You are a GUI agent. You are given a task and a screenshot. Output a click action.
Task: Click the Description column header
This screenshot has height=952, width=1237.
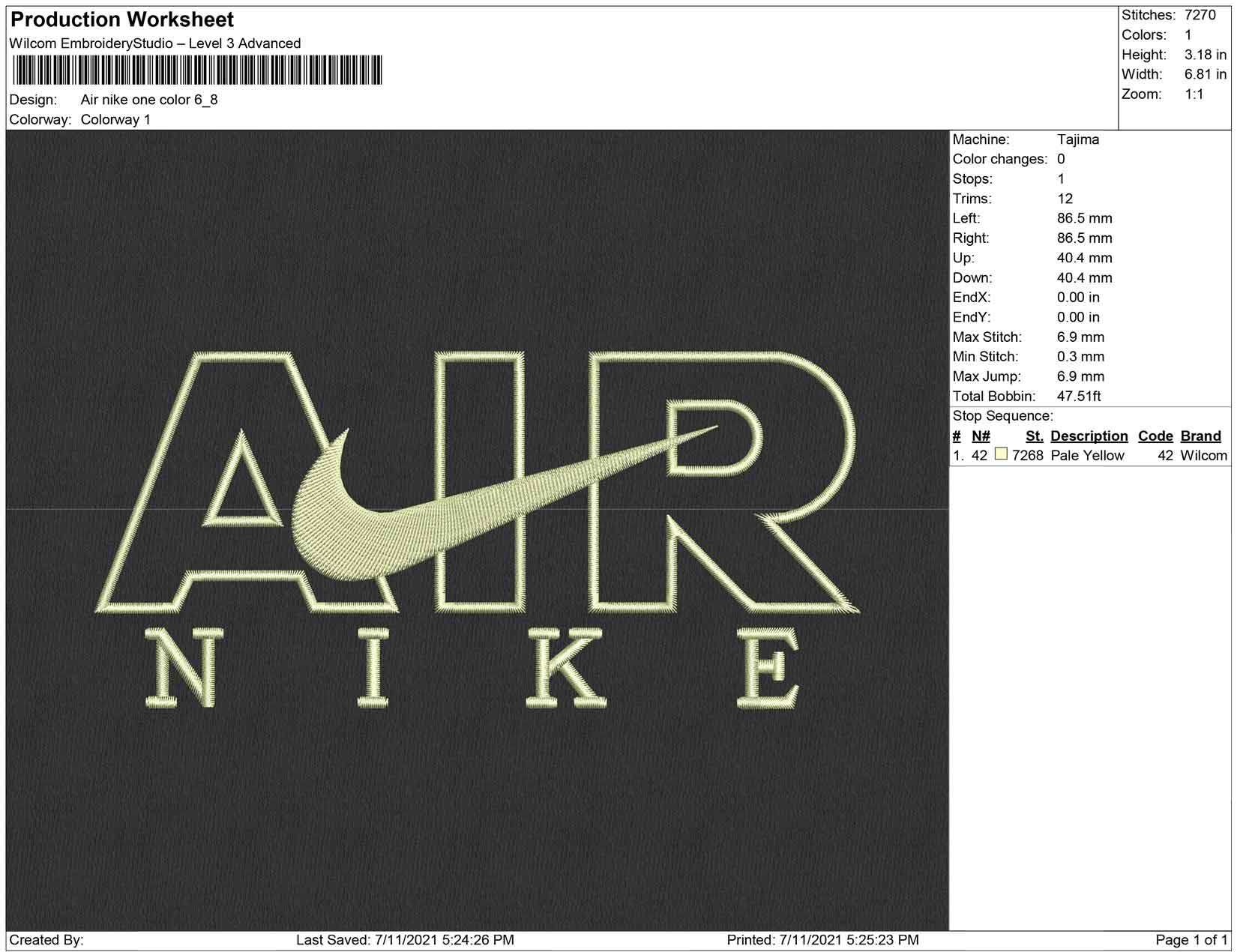tap(1089, 436)
